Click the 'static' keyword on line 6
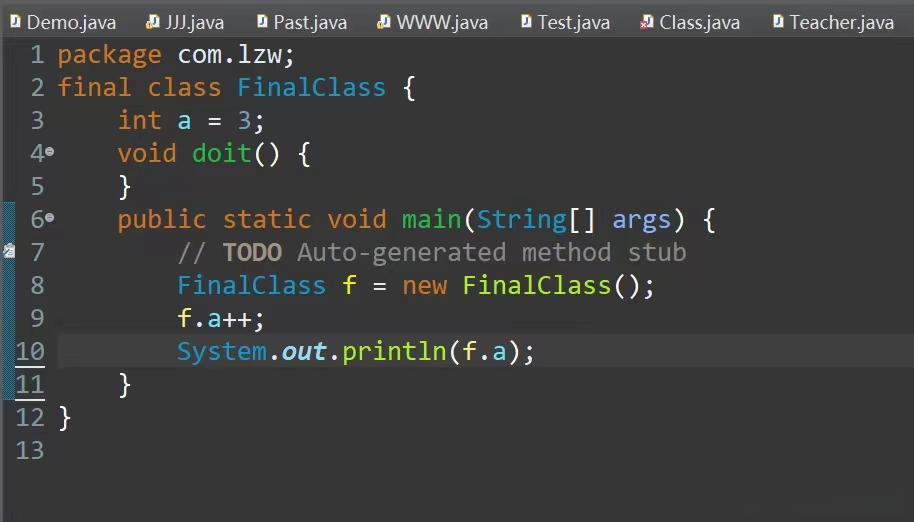 (267, 220)
